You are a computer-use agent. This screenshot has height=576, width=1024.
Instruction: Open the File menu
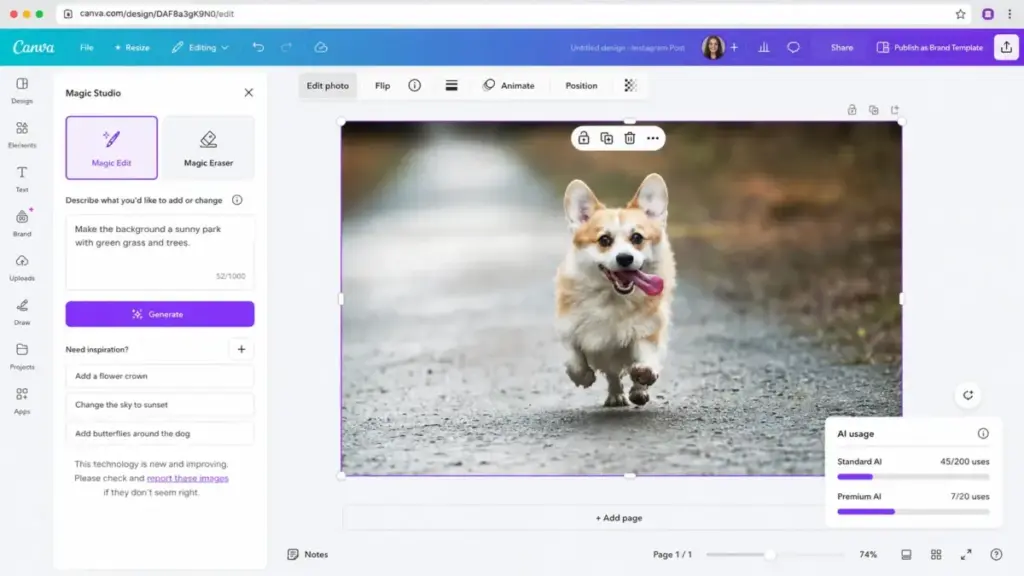pos(86,47)
